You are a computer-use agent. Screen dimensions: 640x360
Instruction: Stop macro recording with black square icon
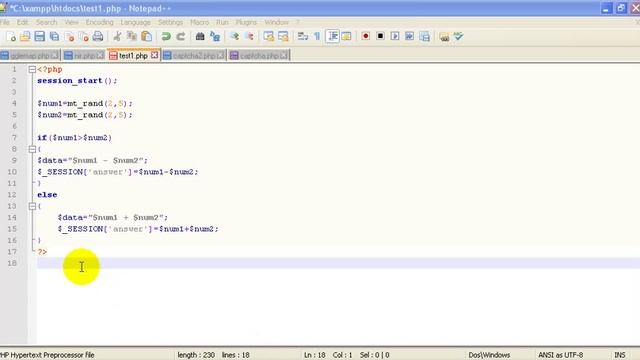(380, 36)
